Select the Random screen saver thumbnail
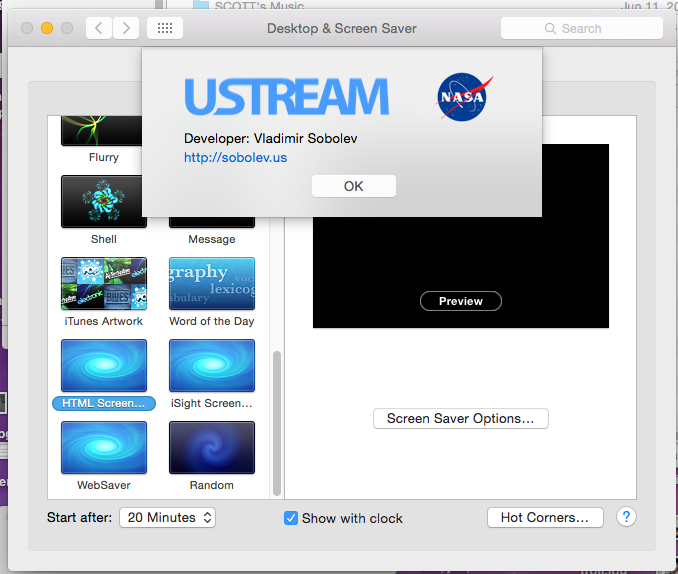Viewport: 678px width, 574px height. click(212, 447)
